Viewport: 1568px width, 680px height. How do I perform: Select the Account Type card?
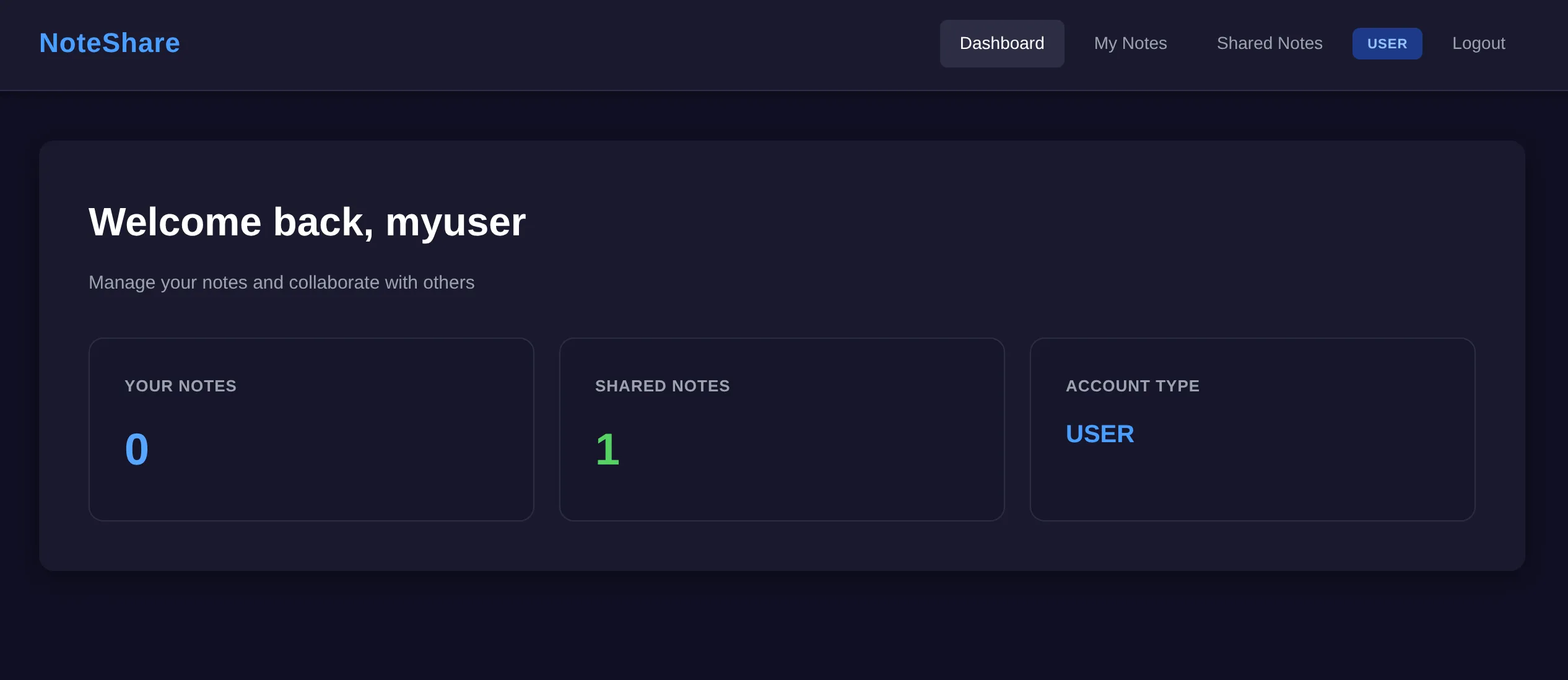pos(1252,429)
